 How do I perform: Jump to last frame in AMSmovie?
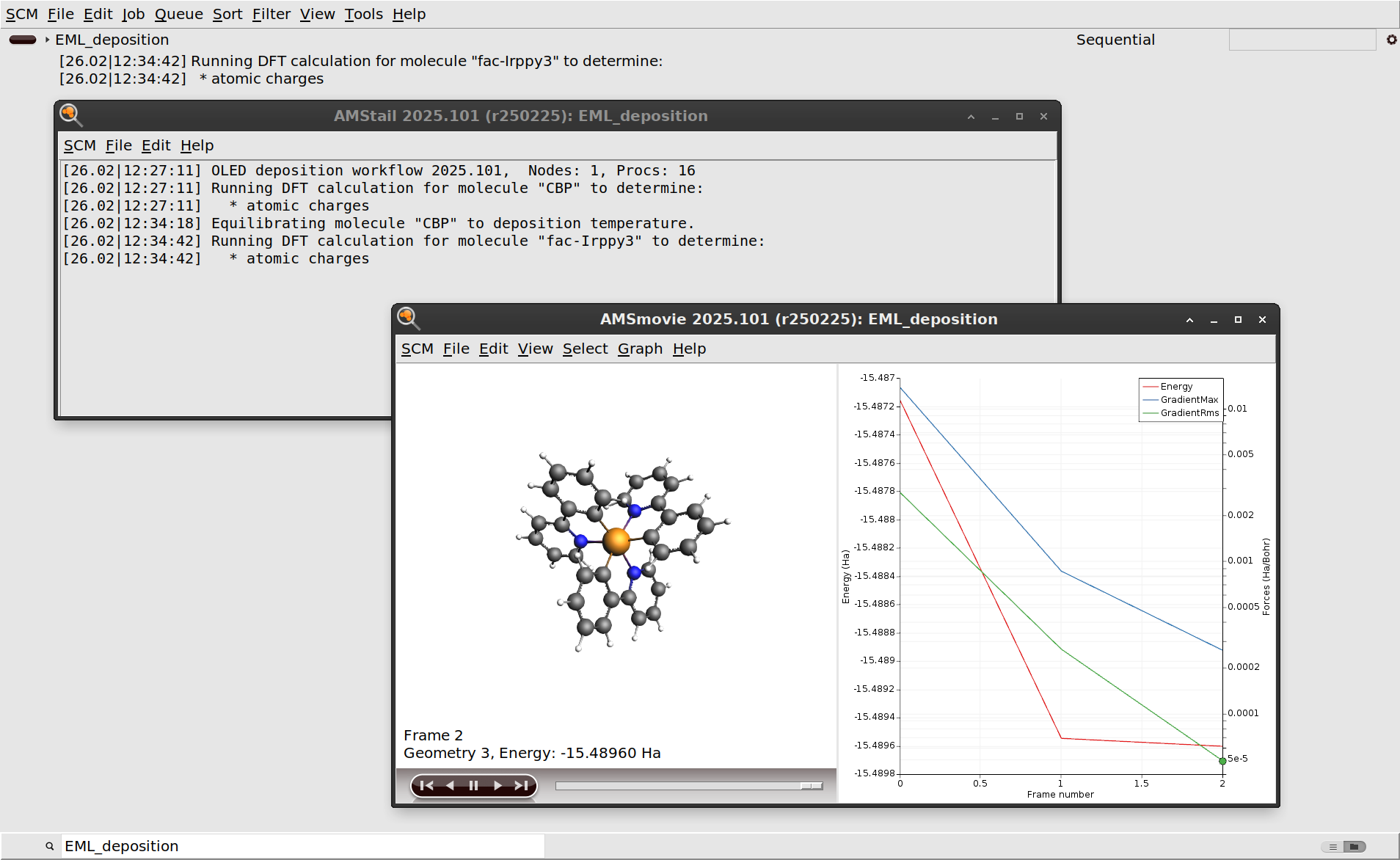coord(522,786)
